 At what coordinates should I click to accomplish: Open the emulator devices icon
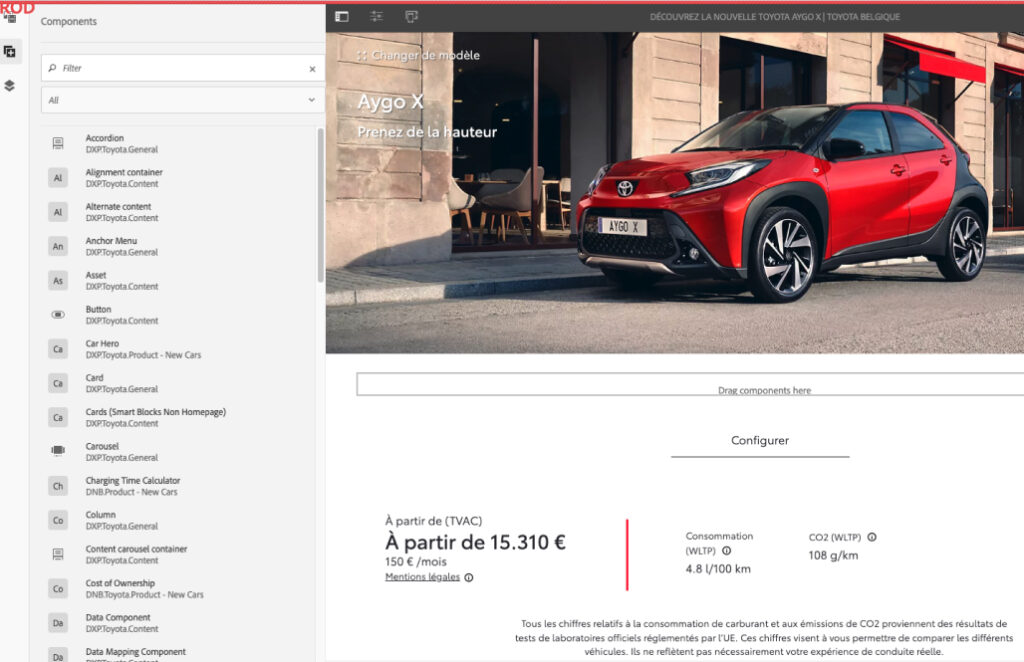click(x=411, y=17)
